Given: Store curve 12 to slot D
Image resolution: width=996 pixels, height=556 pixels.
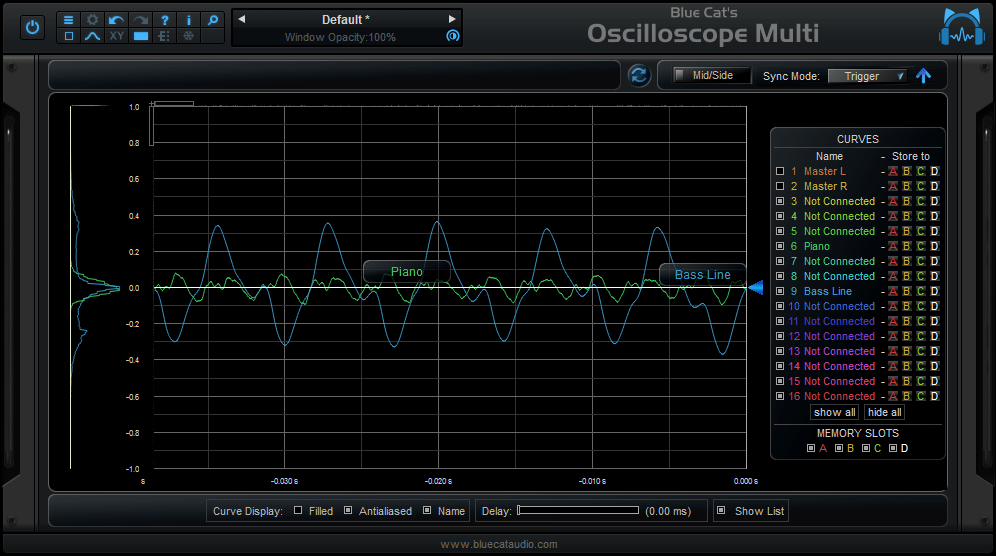Looking at the screenshot, I should tap(934, 336).
